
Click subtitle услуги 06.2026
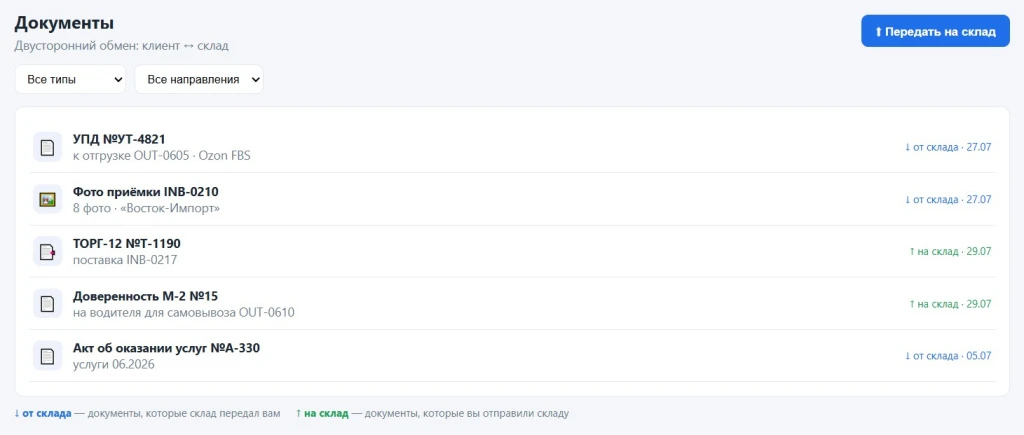tap(114, 365)
